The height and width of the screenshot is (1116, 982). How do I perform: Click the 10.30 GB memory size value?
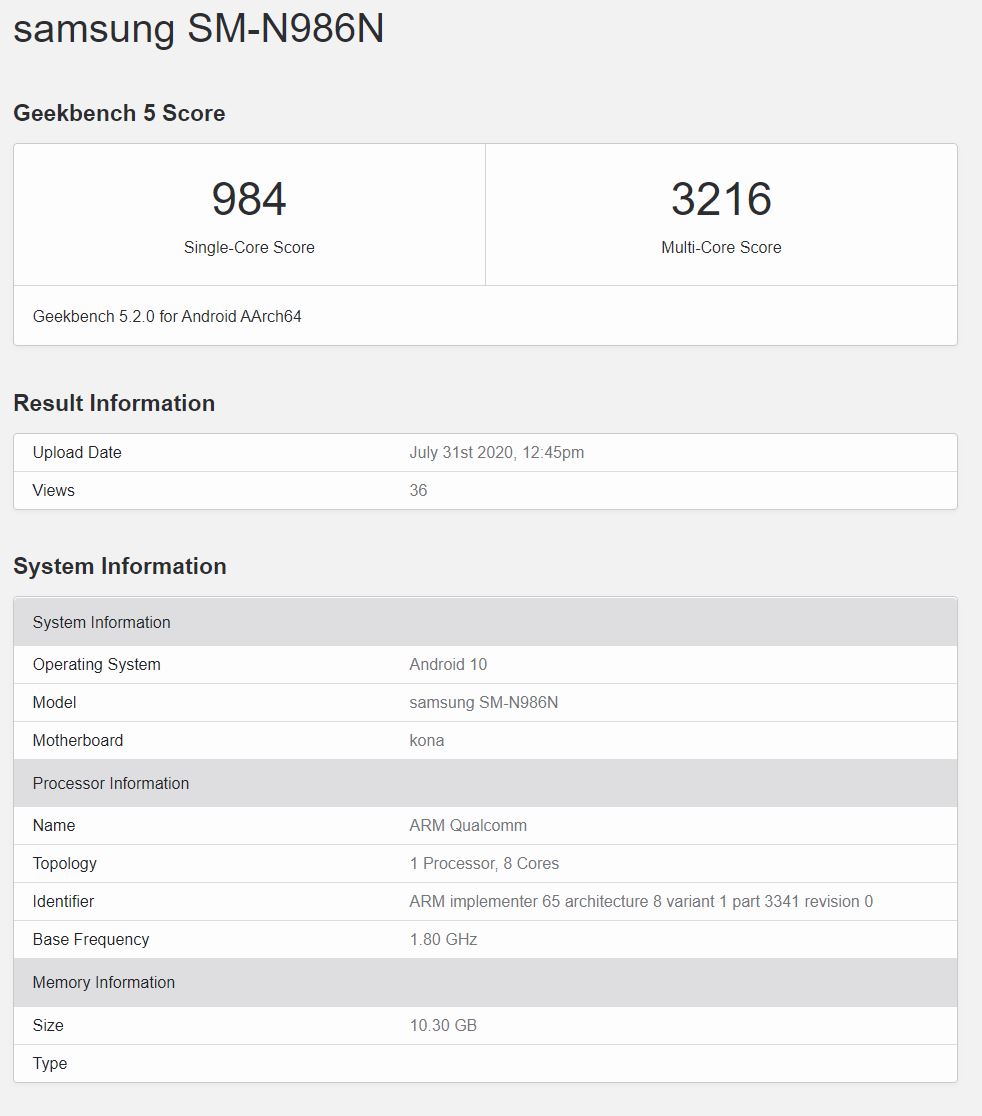tap(443, 1025)
